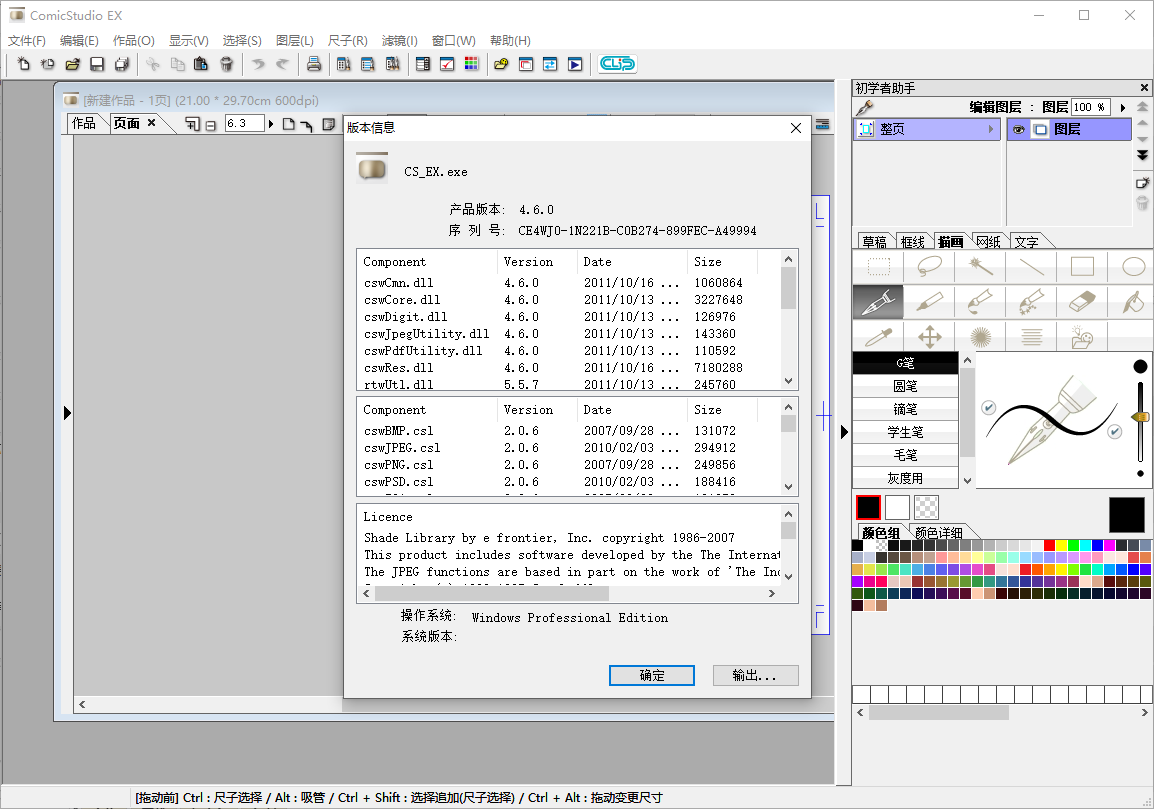Click the large black current color preview
Screen dimensions: 1154x809
click(1127, 514)
